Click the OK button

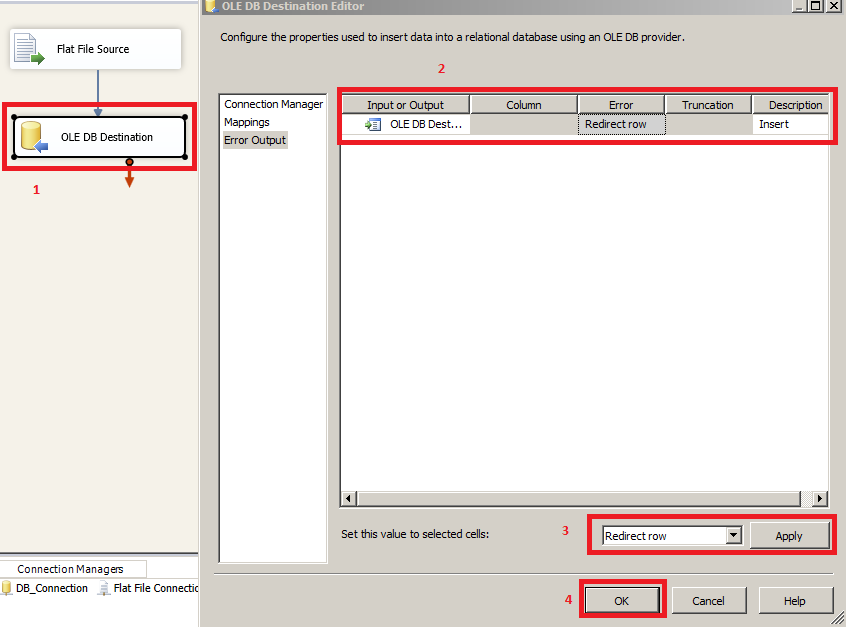[x=622, y=600]
